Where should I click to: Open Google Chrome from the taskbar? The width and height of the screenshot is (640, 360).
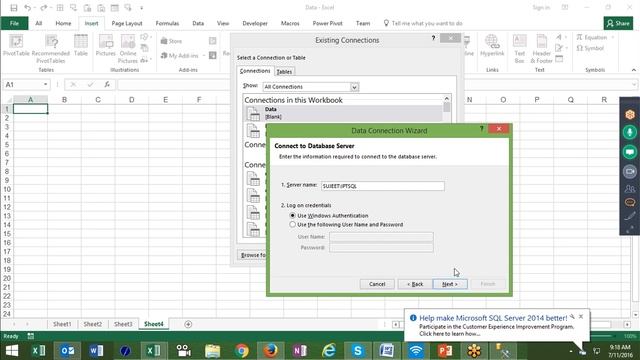tap(242, 351)
